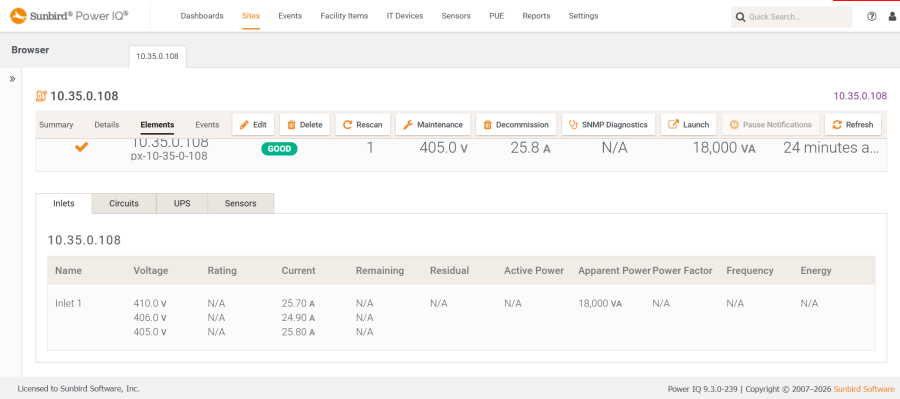Screen dimensions: 900x399
Task: Click the purple 10.35.0.108 link
Action: click(x=860, y=96)
